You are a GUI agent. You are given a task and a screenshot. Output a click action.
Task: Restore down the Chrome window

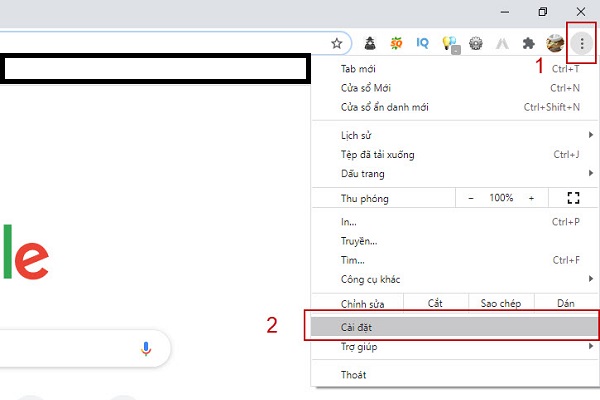click(x=543, y=12)
